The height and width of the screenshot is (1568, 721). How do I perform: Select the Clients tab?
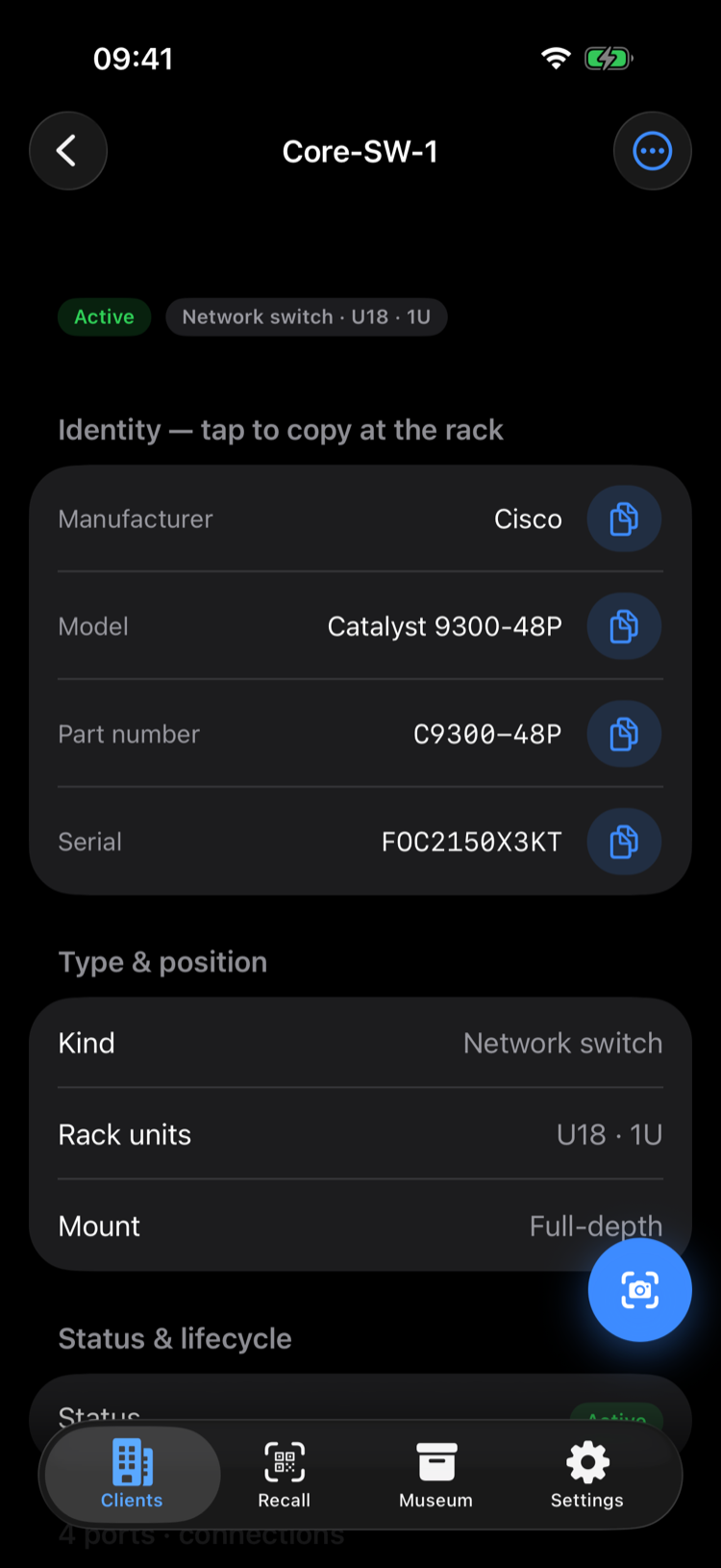tap(133, 1475)
